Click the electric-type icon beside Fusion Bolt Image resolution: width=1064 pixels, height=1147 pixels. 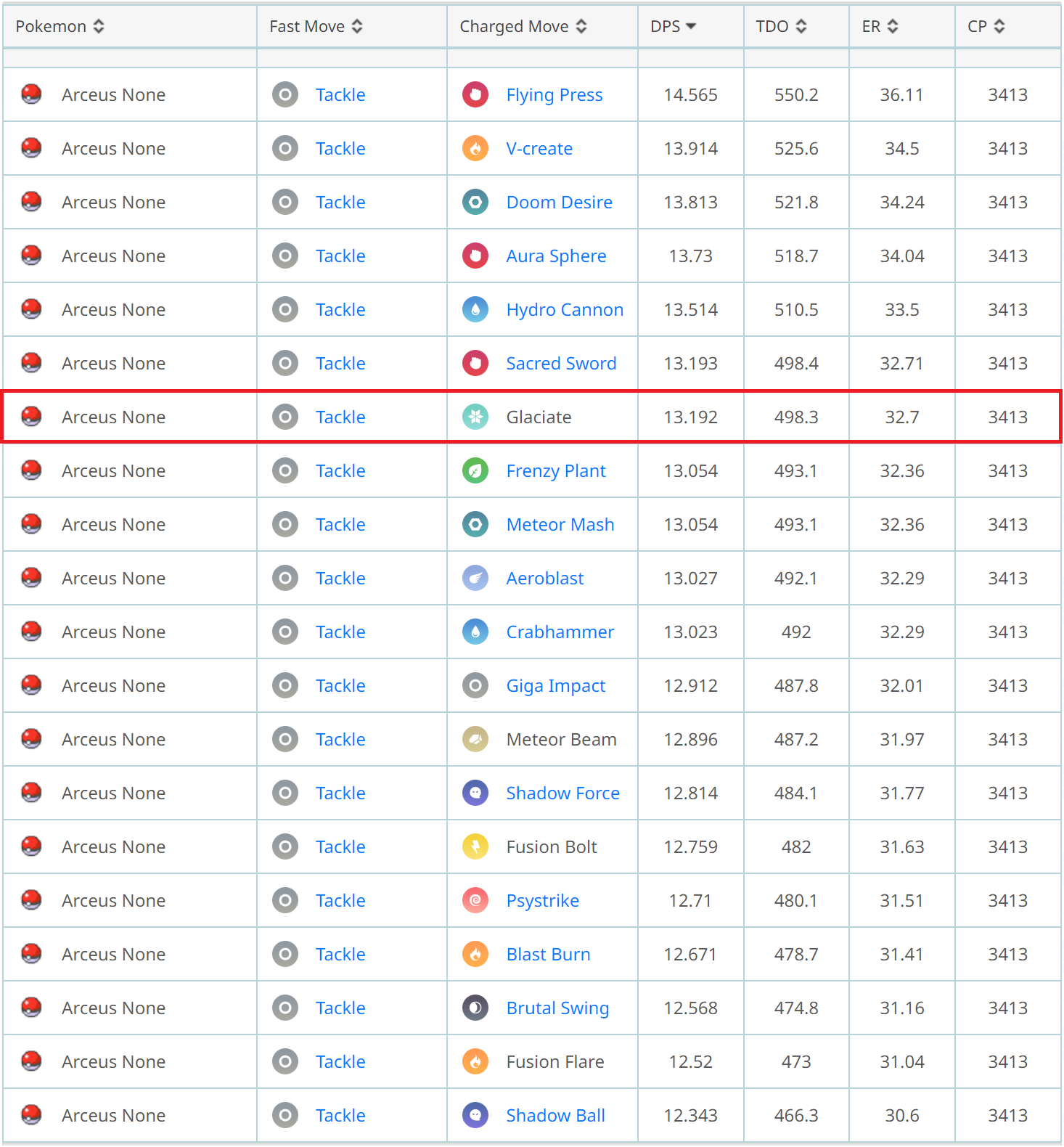click(475, 846)
